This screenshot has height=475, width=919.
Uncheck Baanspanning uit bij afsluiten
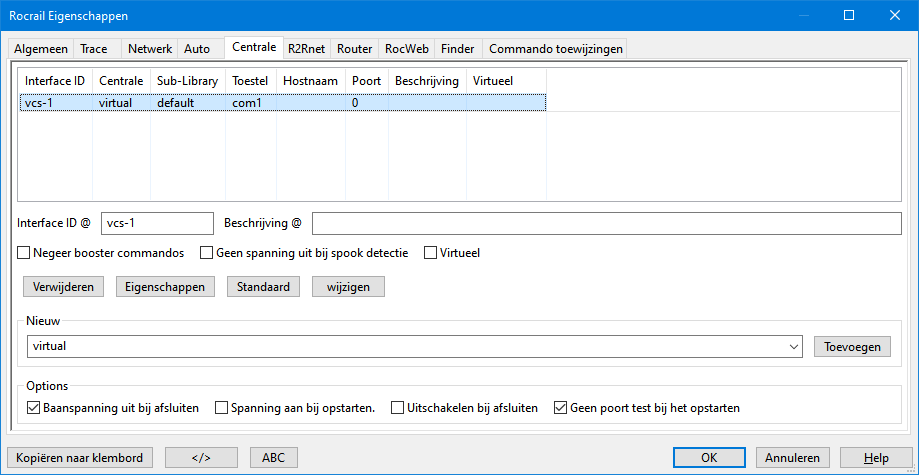35,408
